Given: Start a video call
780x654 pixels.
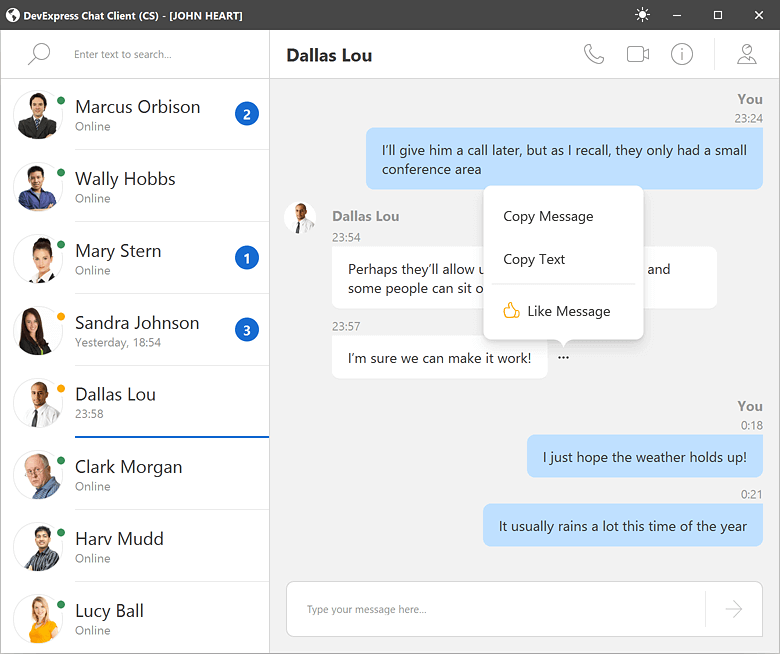Looking at the screenshot, I should click(x=638, y=54).
